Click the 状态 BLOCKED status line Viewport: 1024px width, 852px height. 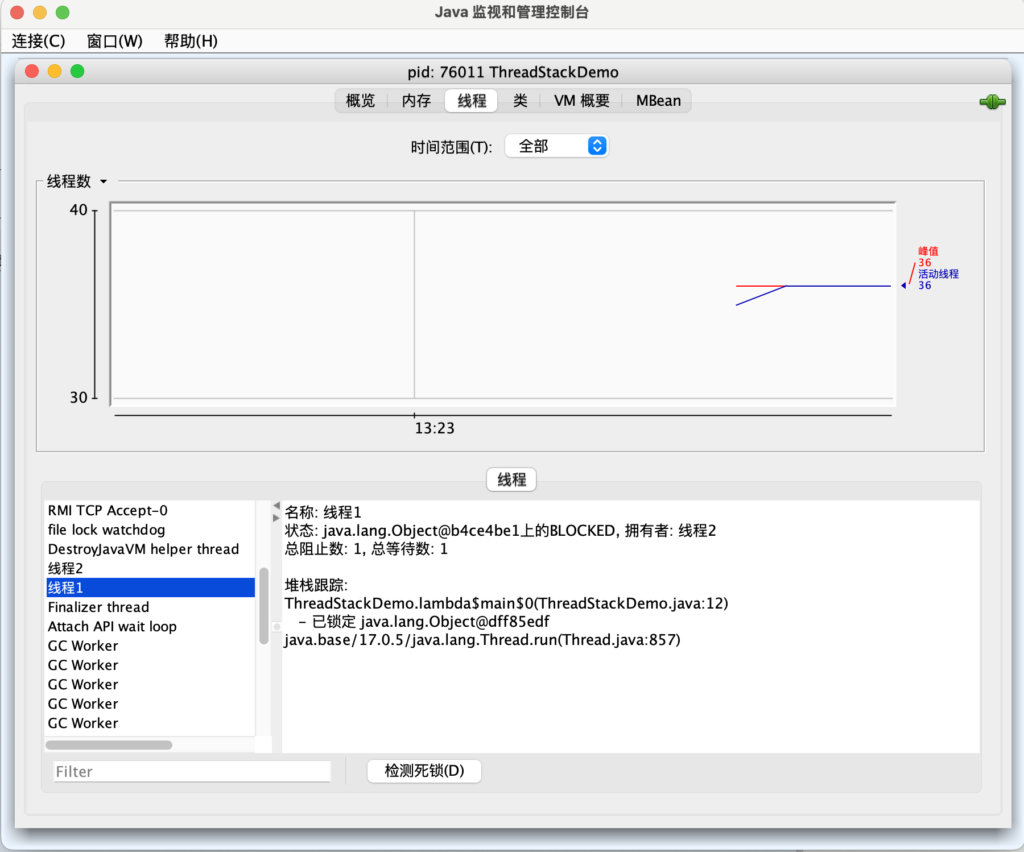click(x=500, y=531)
